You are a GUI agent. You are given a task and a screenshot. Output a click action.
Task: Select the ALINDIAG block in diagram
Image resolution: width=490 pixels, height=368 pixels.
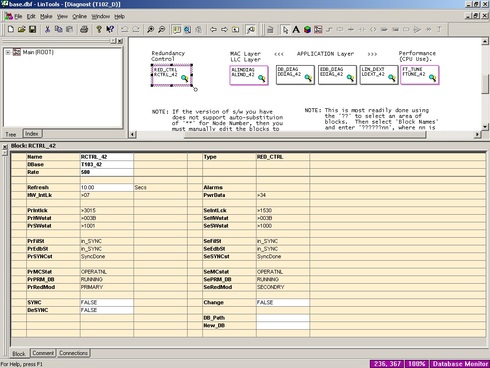click(x=249, y=75)
